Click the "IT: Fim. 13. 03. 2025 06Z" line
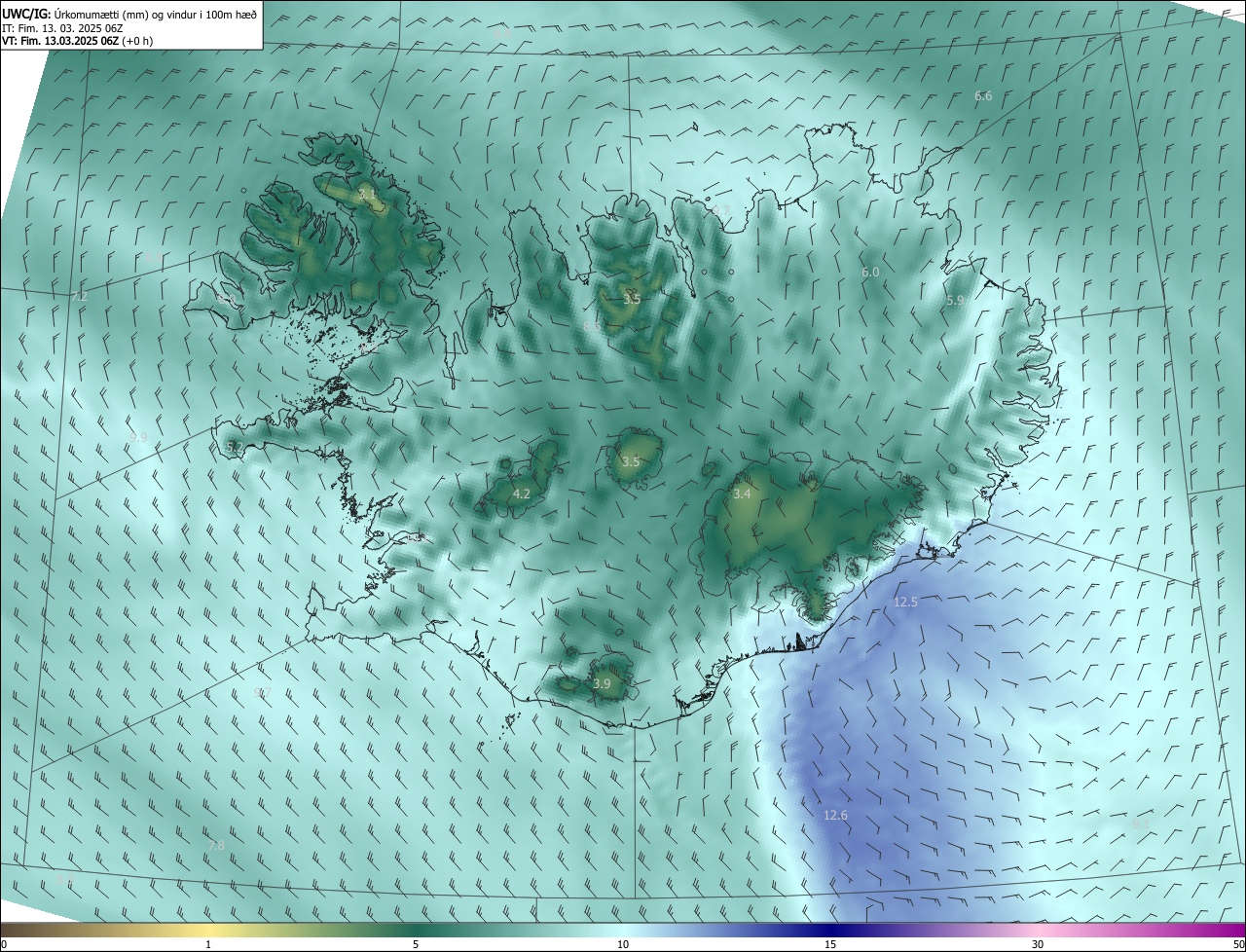 click(62, 28)
